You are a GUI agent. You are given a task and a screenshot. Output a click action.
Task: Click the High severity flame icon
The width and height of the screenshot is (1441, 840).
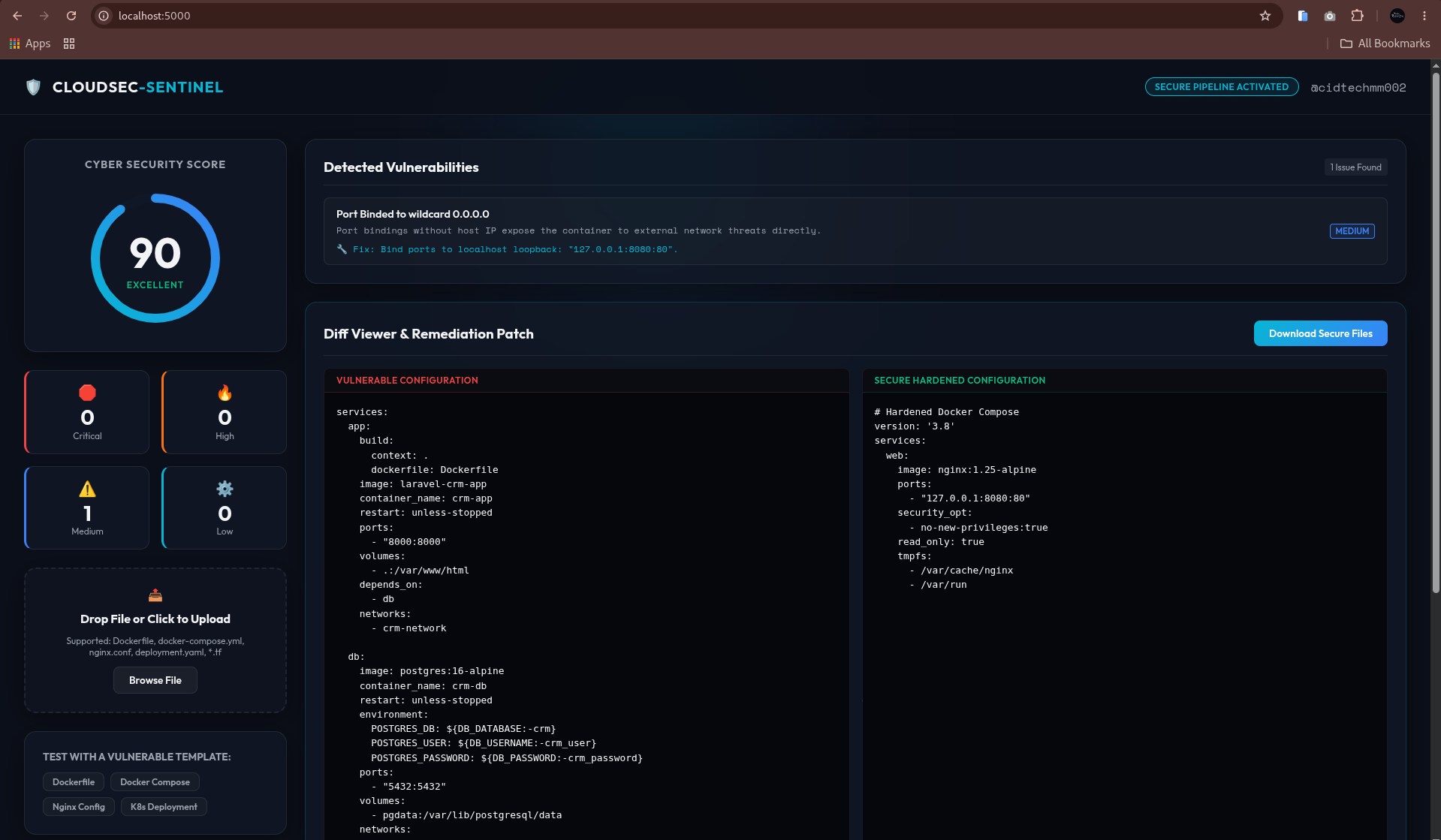coord(225,393)
